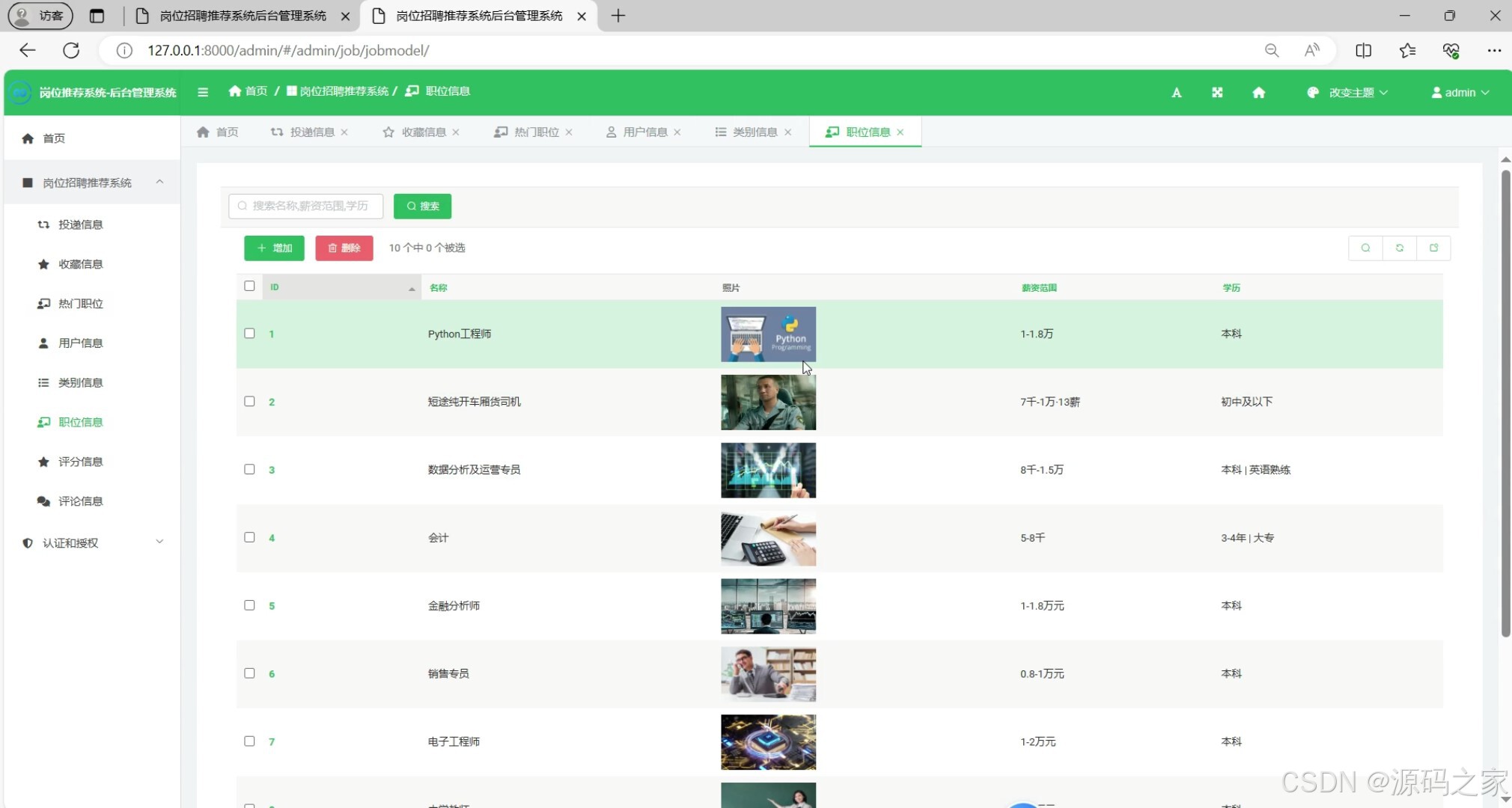Click the font size icon in the navbar
The width and height of the screenshot is (1512, 808).
point(1175,92)
